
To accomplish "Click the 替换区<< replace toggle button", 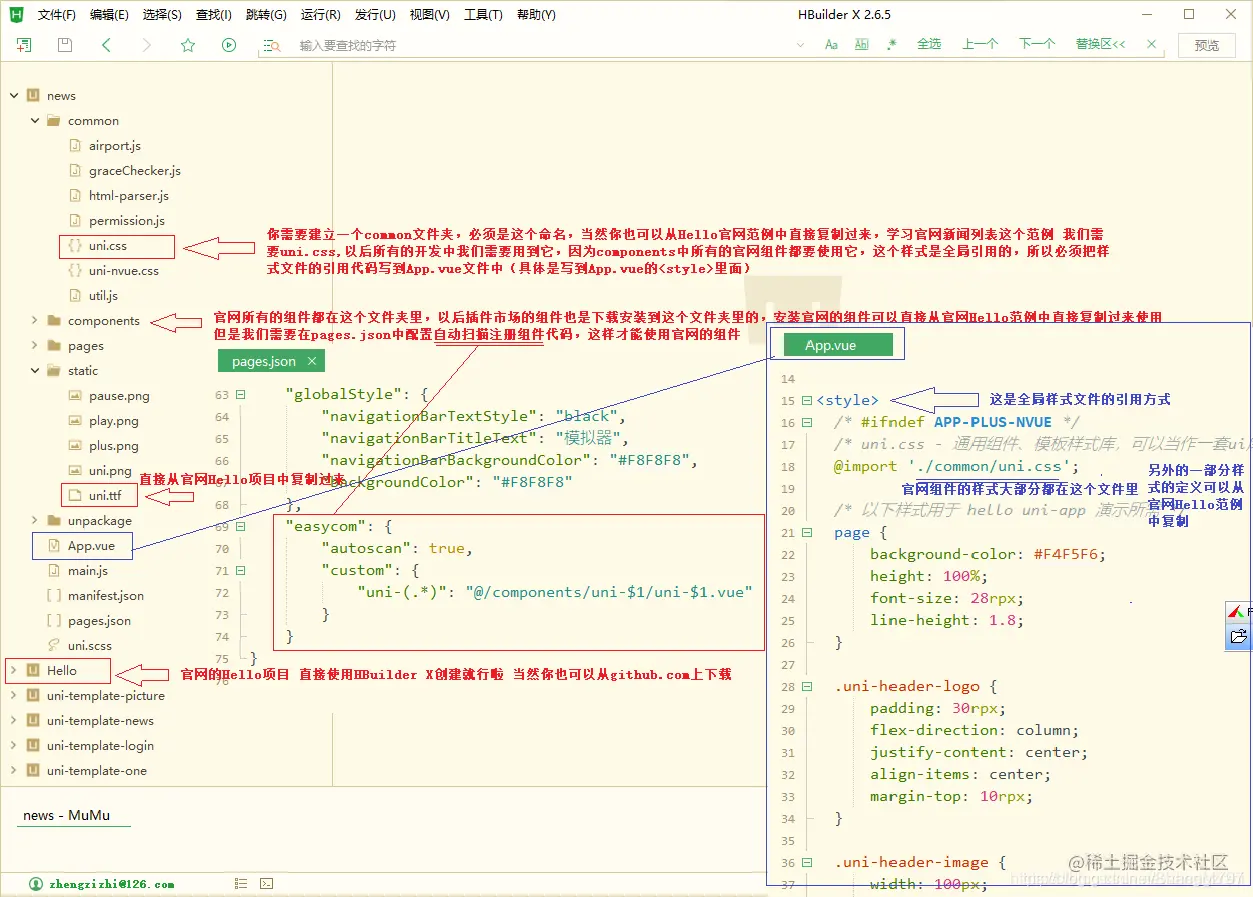I will pyautogui.click(x=1100, y=44).
